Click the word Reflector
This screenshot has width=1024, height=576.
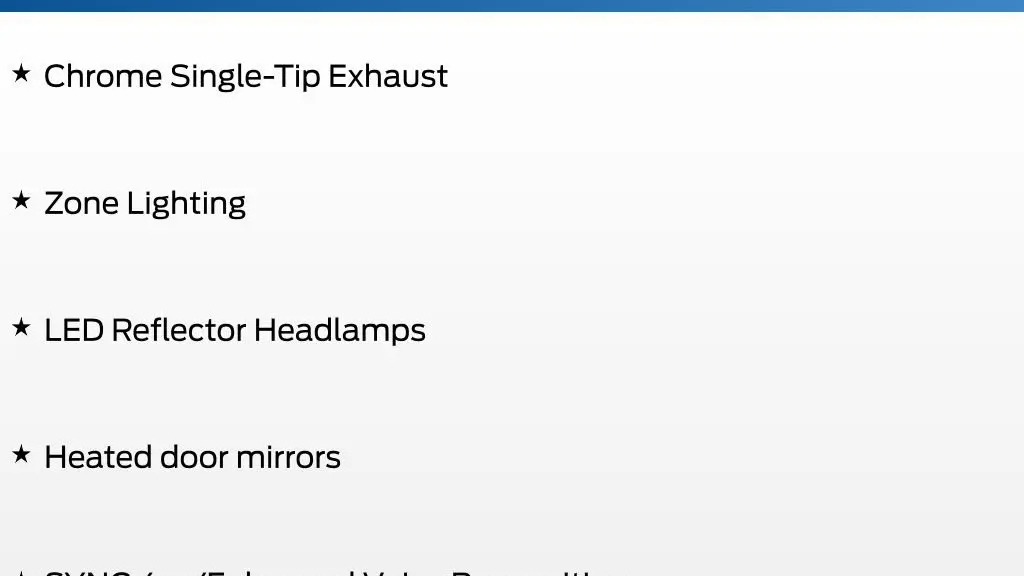[x=179, y=330]
